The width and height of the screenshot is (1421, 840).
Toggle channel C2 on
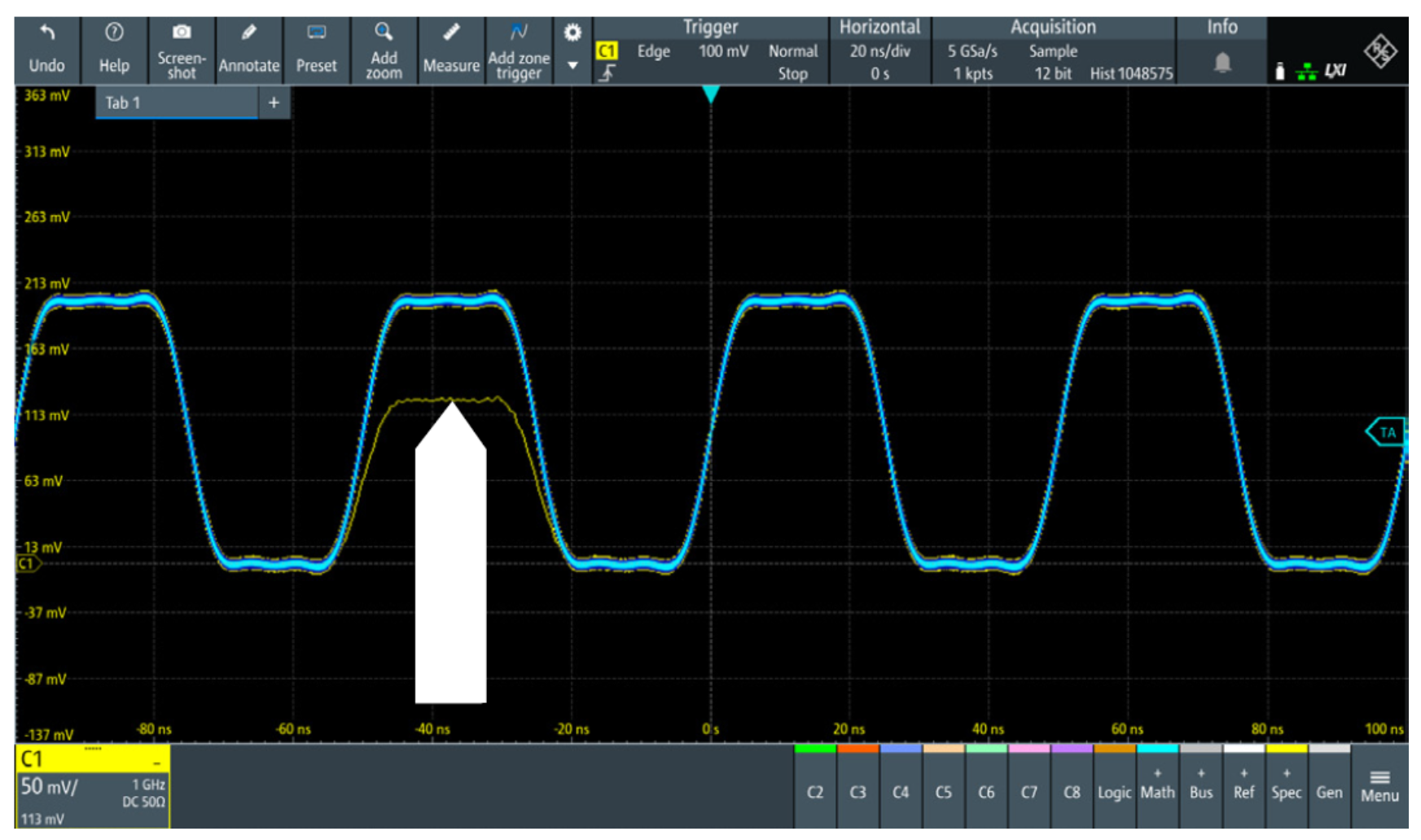pos(814,791)
